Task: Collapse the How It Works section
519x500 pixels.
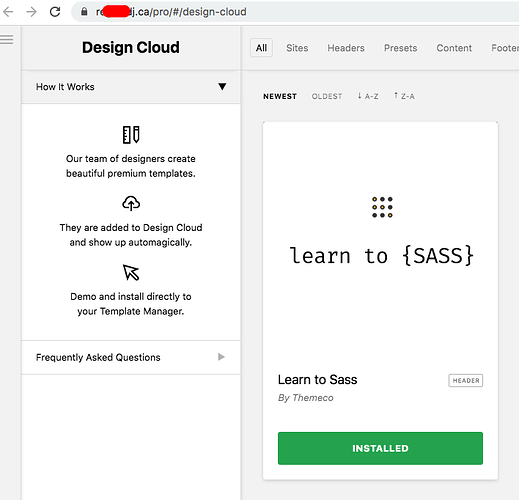Action: 131,87
